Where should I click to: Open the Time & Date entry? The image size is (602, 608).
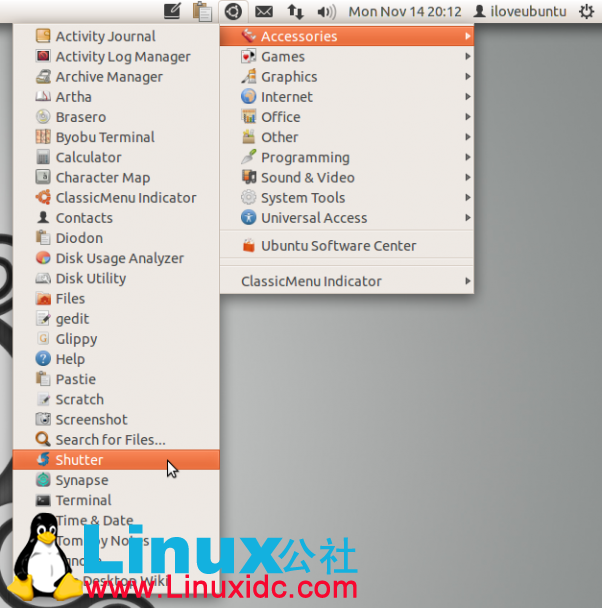pyautogui.click(x=116, y=520)
